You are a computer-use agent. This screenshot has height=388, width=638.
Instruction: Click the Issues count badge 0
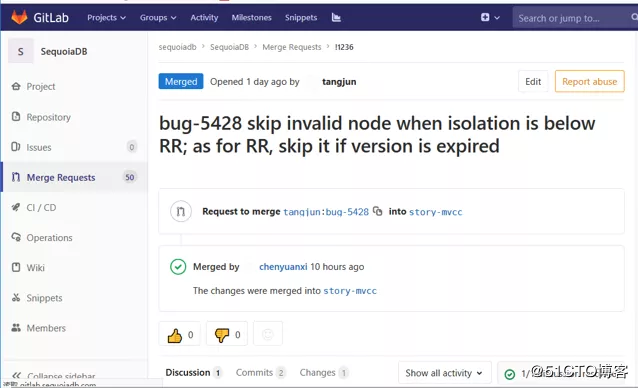[x=131, y=147]
